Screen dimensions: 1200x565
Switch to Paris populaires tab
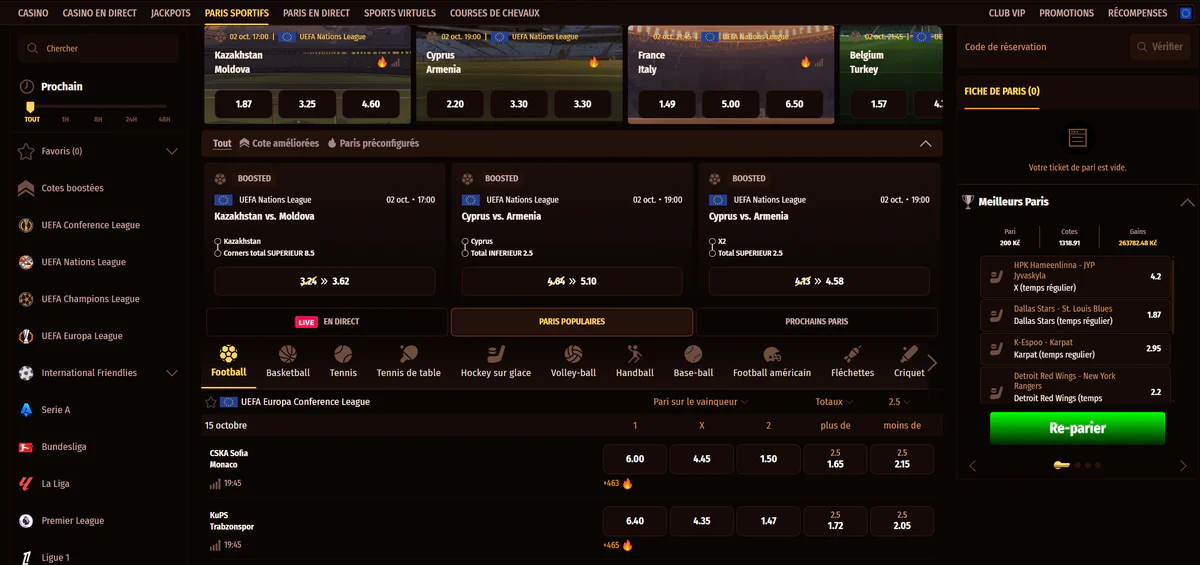tap(572, 322)
